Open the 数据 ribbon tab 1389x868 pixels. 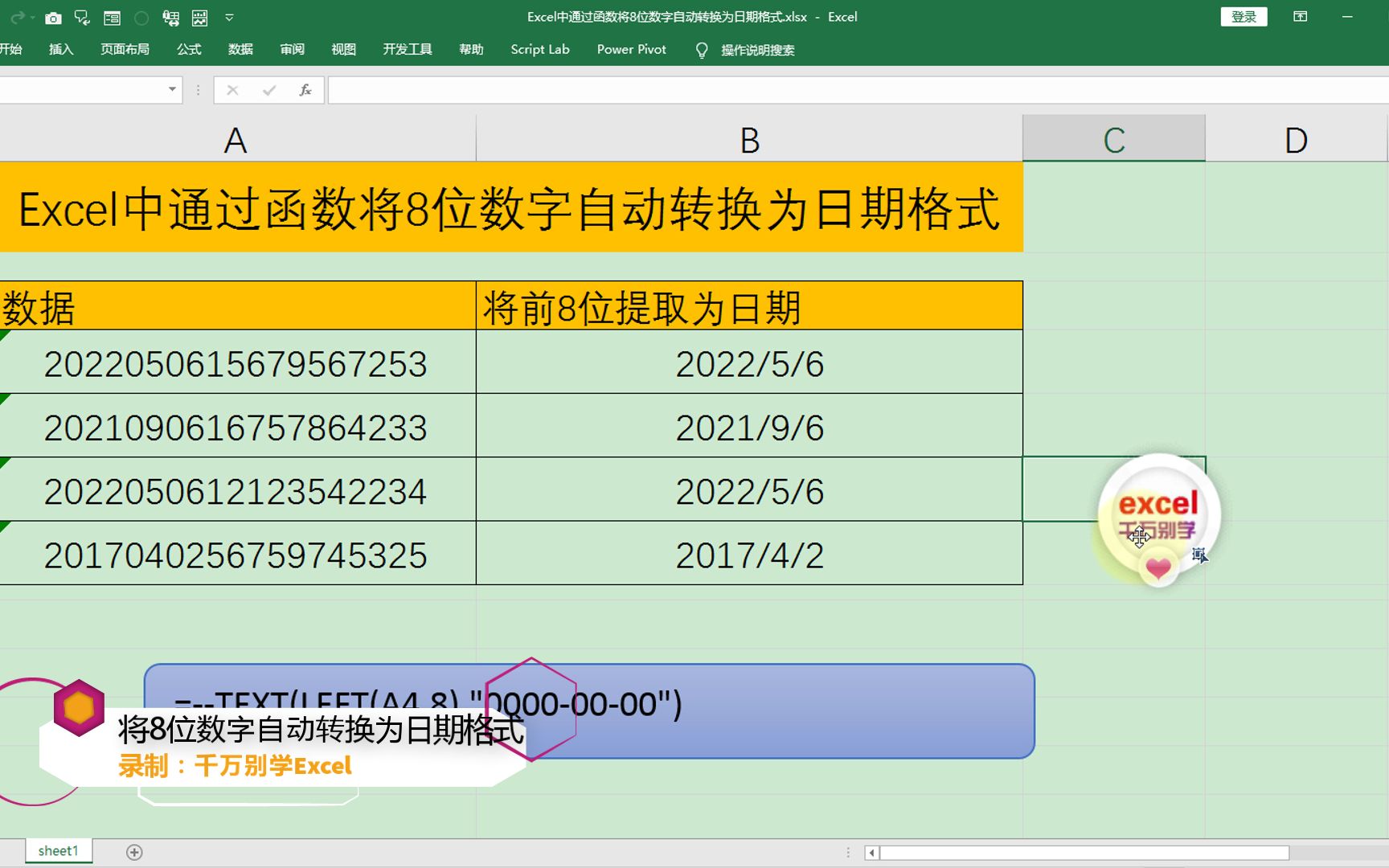[x=240, y=49]
